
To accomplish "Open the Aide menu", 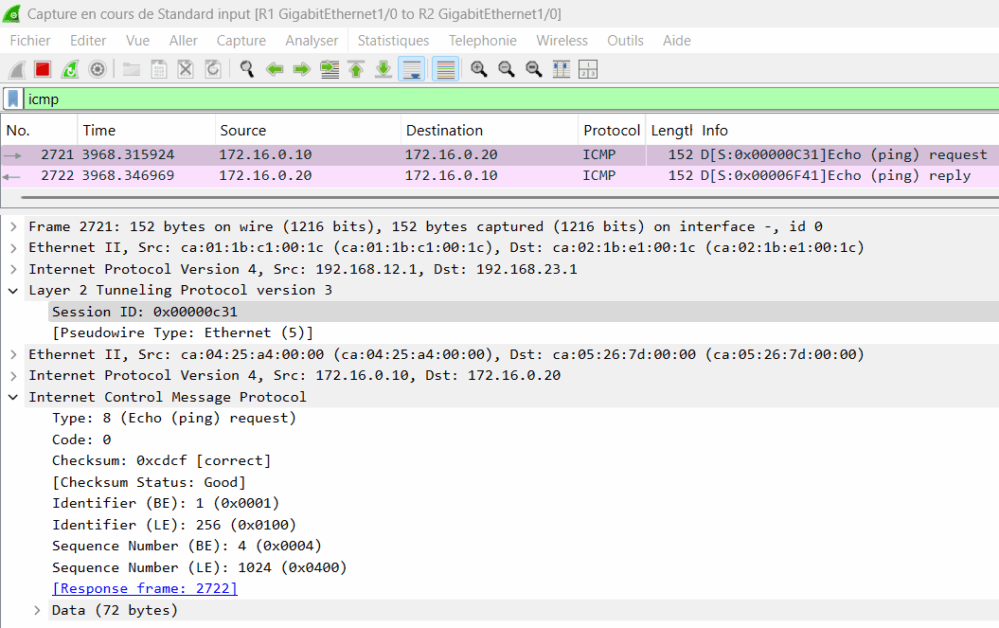I will (x=677, y=41).
